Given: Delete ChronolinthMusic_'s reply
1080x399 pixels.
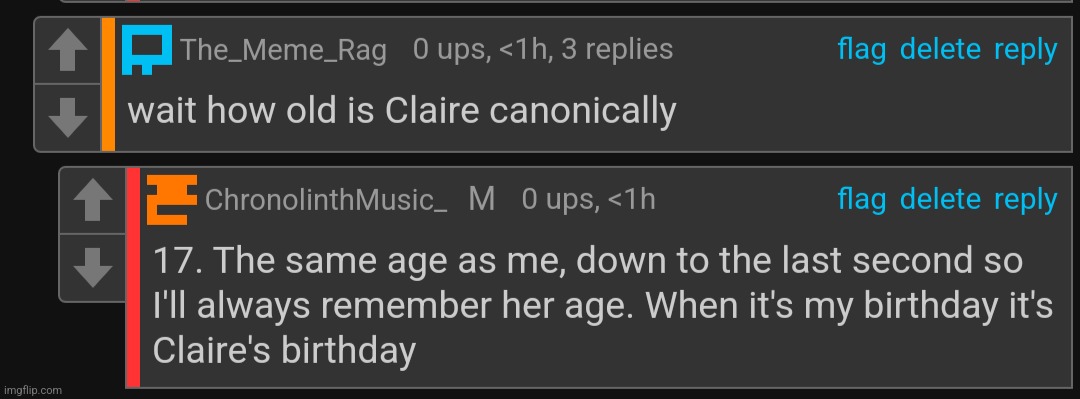Looking at the screenshot, I should tap(940, 199).
